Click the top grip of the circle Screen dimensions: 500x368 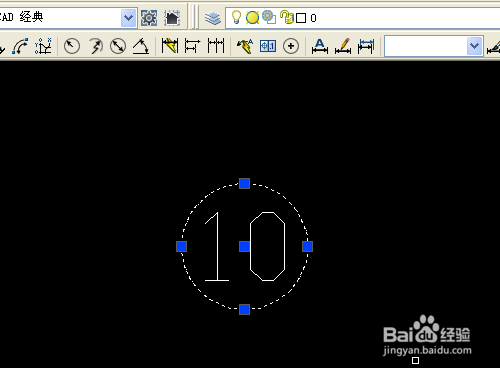[x=245, y=183]
